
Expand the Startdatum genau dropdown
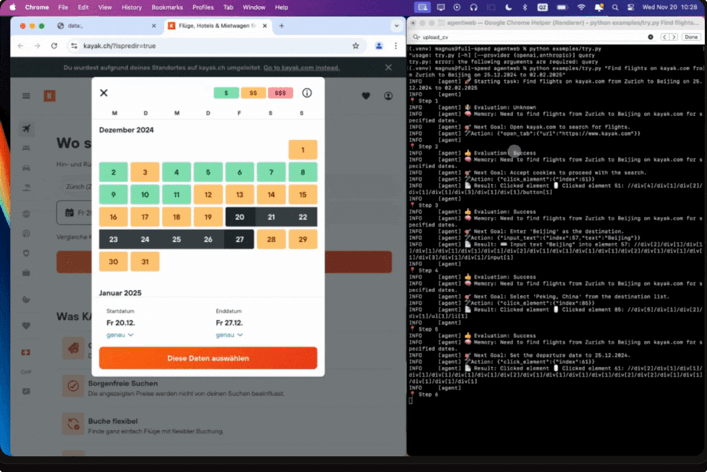point(120,335)
